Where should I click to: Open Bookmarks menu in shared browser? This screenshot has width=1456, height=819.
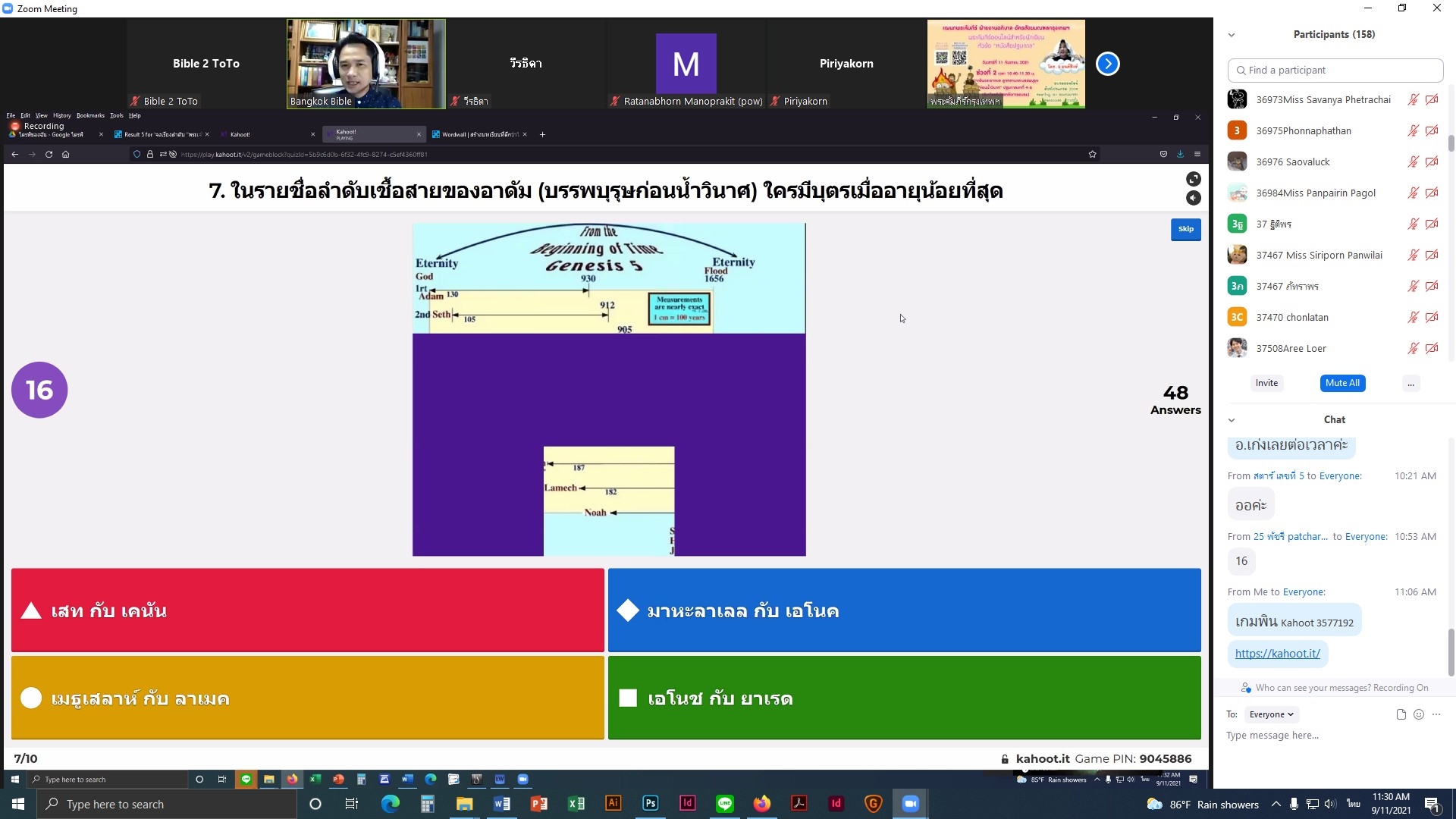pyautogui.click(x=90, y=115)
